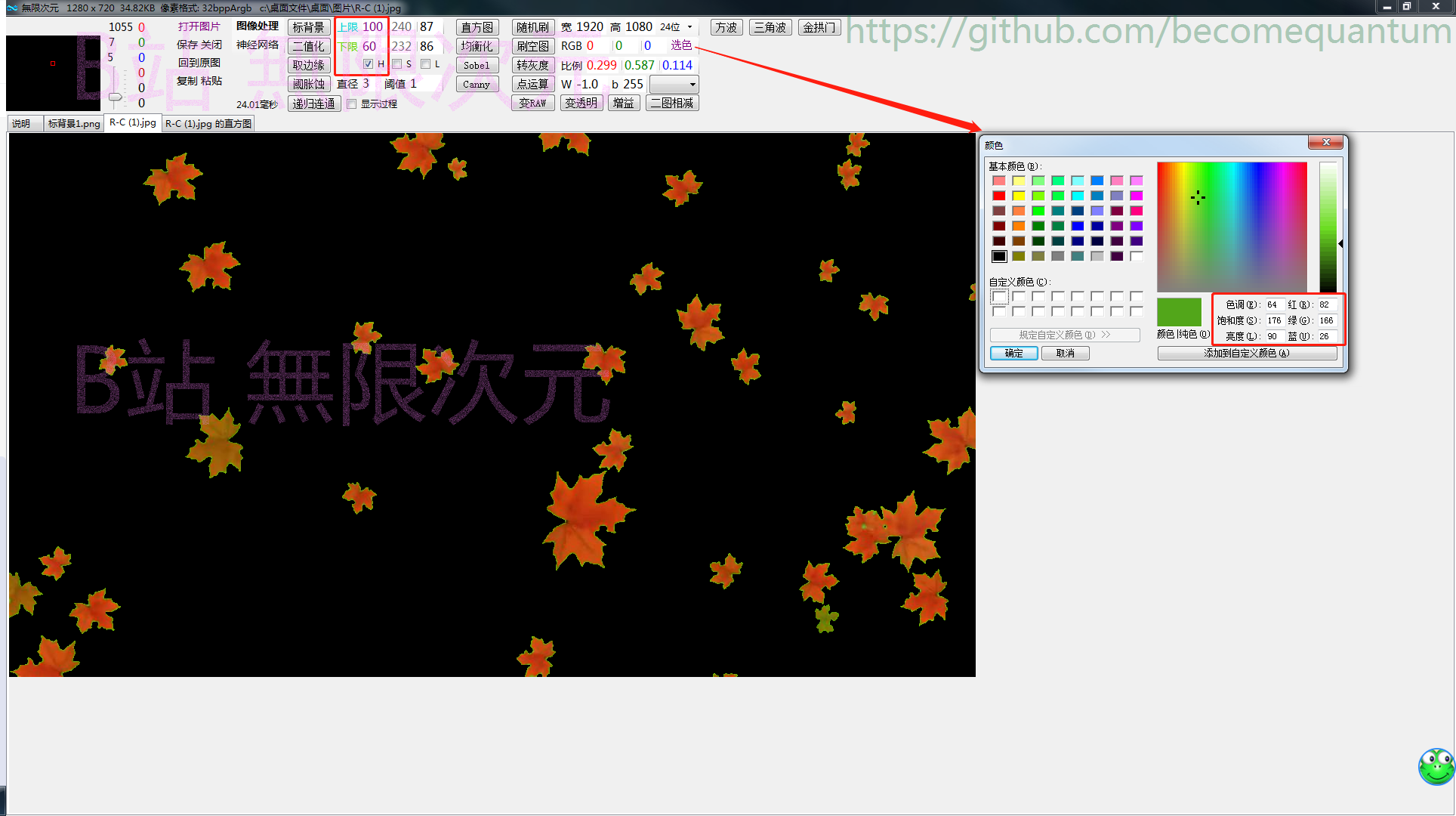Click the 转灰度 grayscale conversion button
The height and width of the screenshot is (816, 1456).
click(x=533, y=65)
